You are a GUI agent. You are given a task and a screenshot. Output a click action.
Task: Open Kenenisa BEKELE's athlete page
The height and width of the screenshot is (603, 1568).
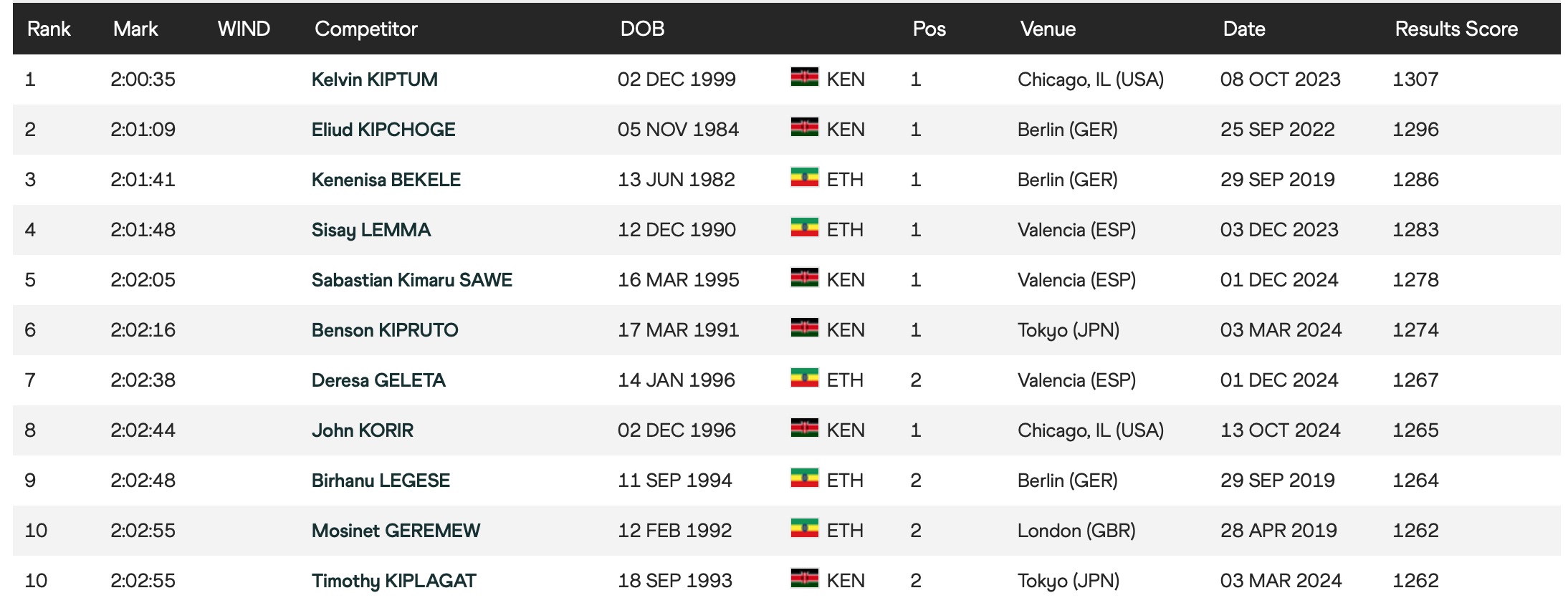pos(386,180)
